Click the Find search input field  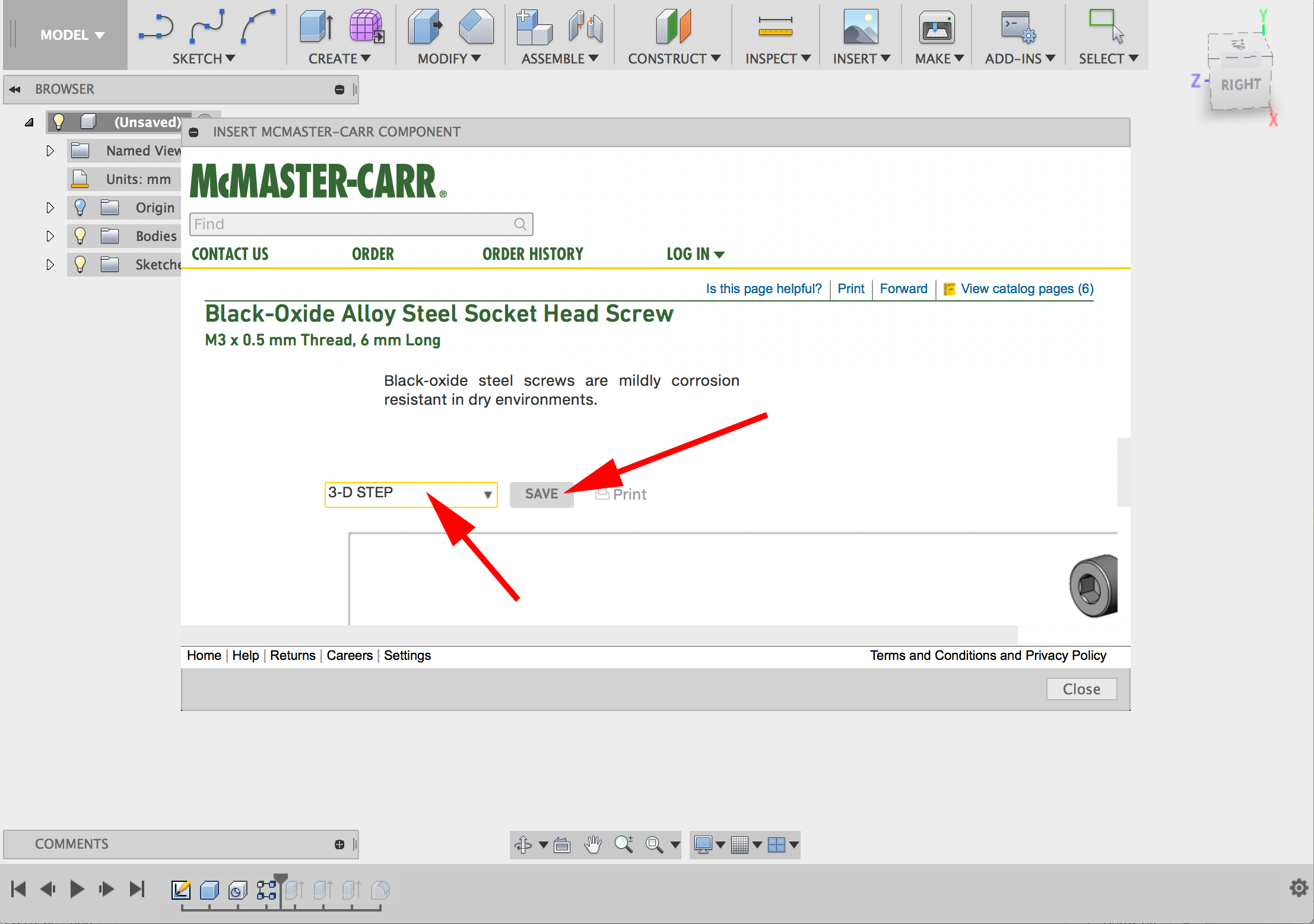click(x=361, y=224)
